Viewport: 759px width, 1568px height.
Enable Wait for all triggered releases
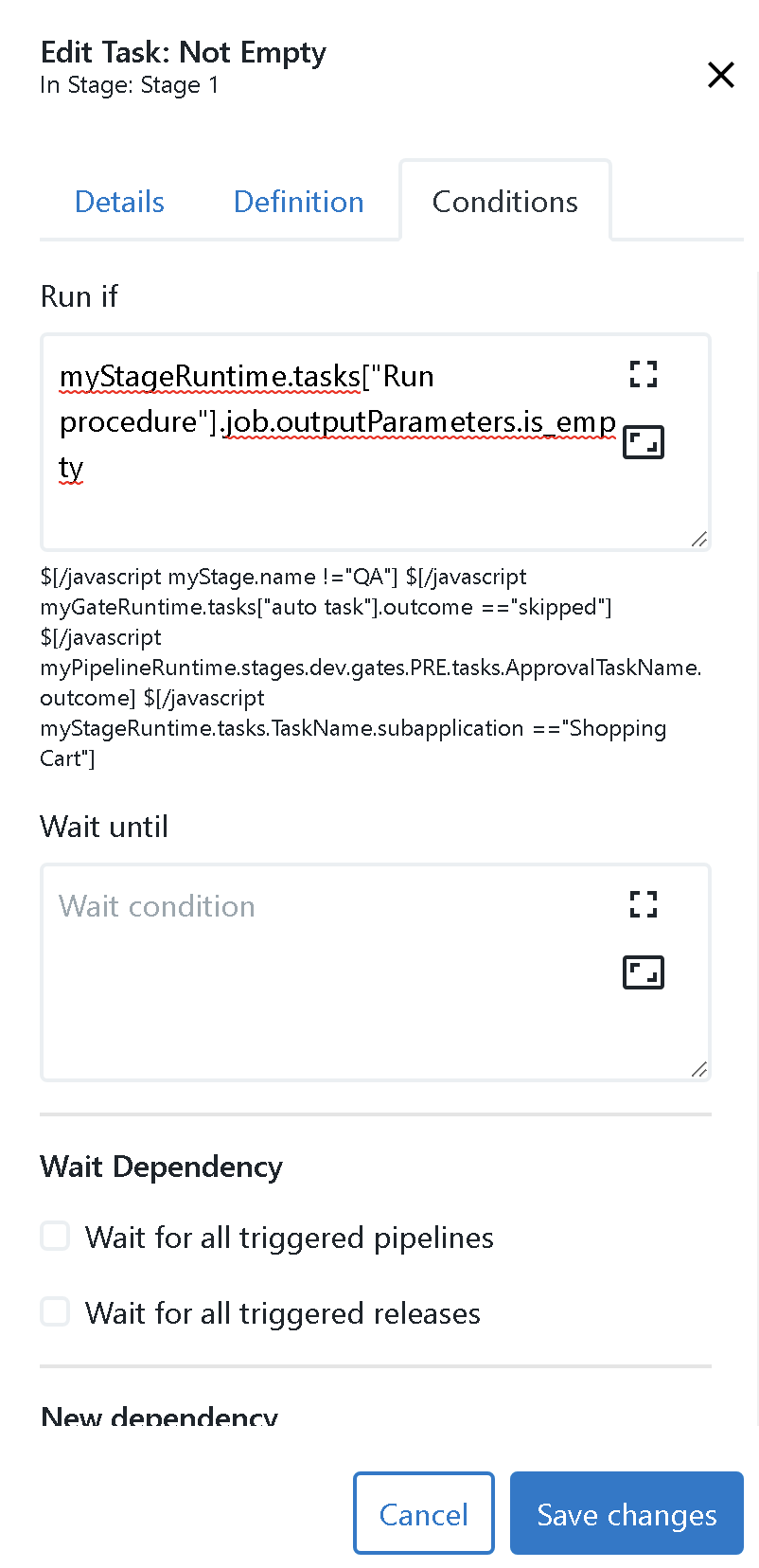pos(55,1312)
